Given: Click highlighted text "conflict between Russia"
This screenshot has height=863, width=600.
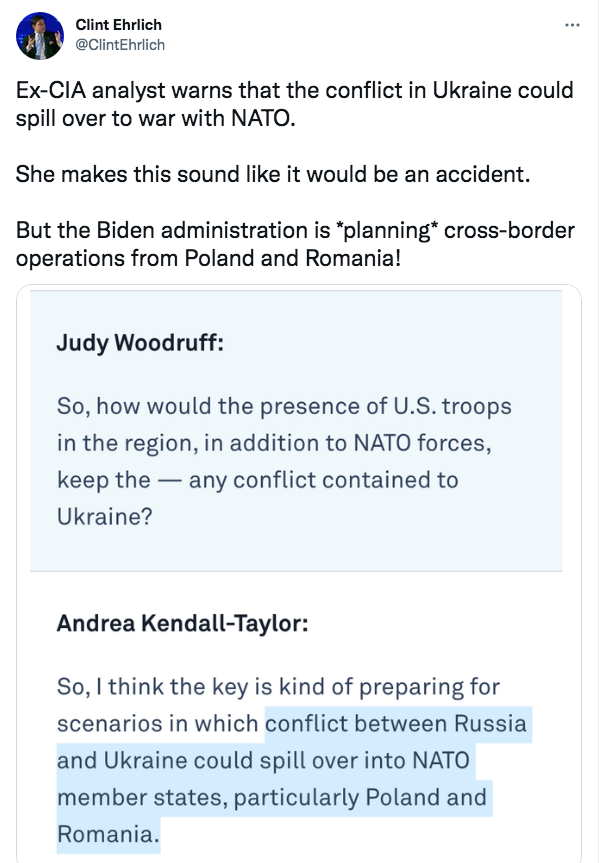Looking at the screenshot, I should [x=396, y=723].
